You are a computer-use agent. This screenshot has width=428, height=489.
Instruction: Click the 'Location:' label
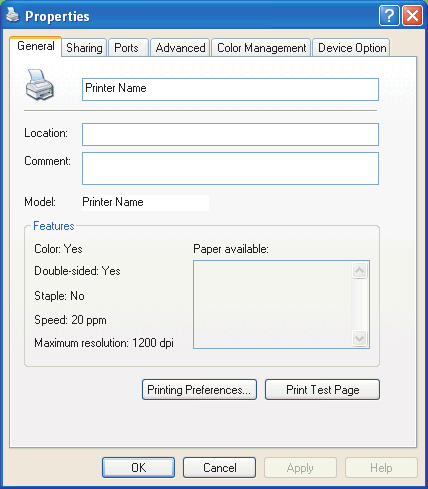tap(46, 133)
